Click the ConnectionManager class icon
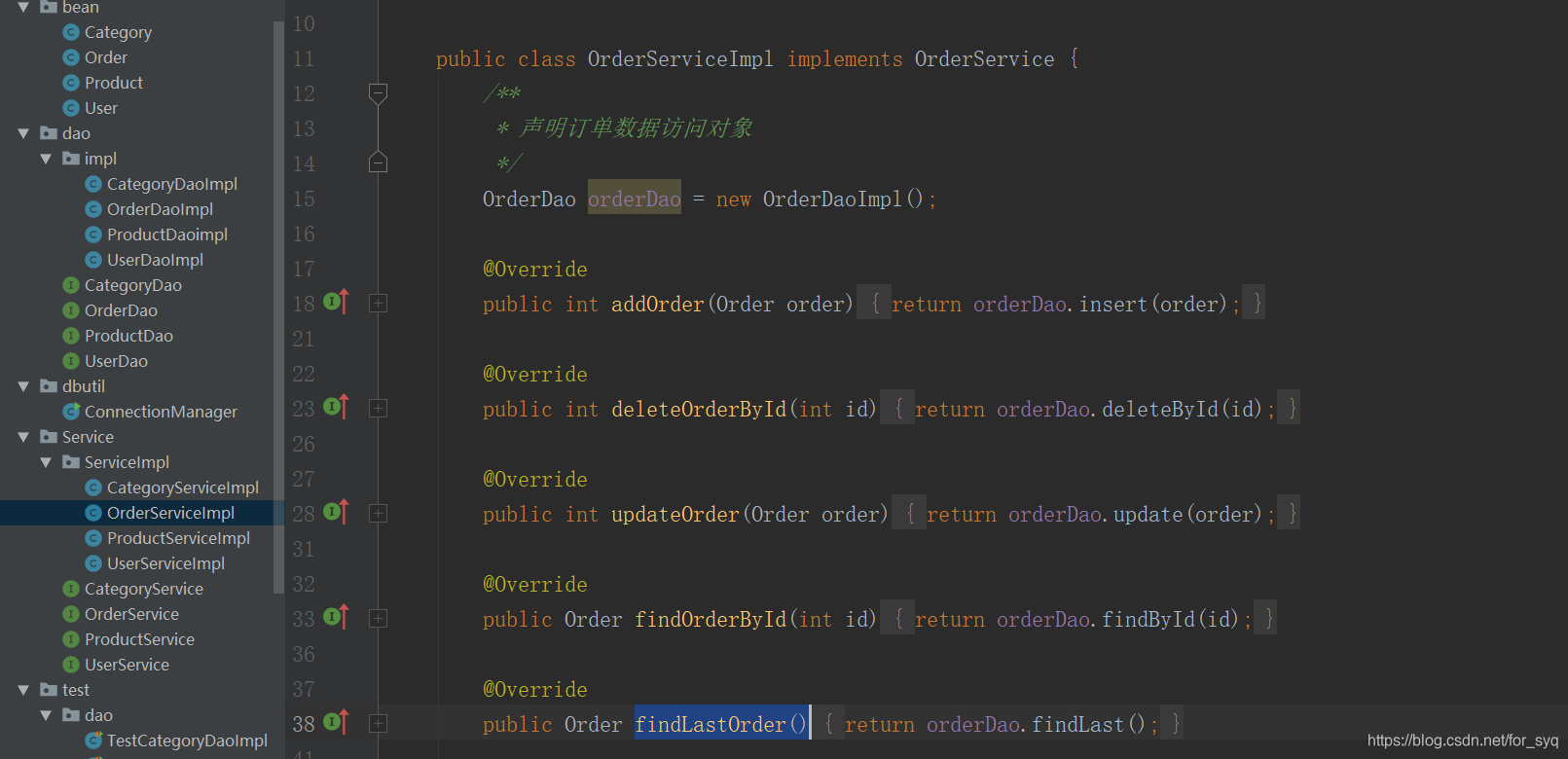Viewport: 1568px width, 759px height. [71, 412]
